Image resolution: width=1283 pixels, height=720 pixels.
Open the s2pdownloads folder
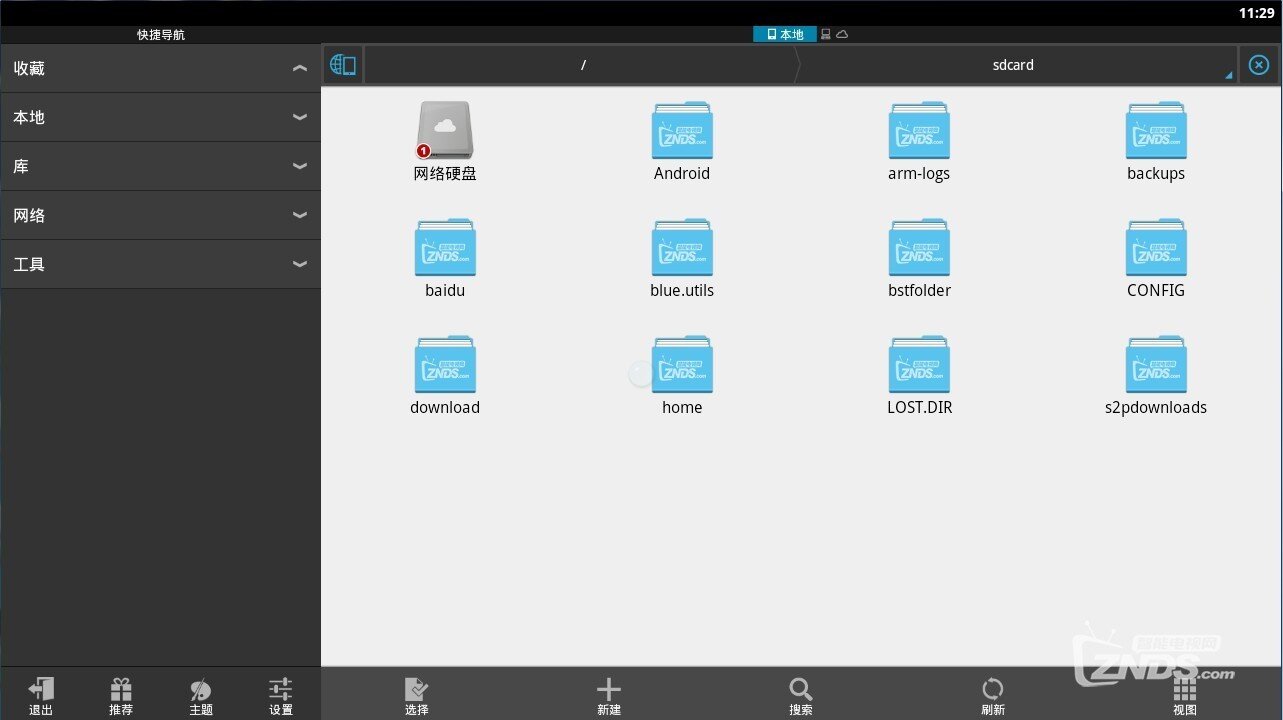pyautogui.click(x=1156, y=364)
